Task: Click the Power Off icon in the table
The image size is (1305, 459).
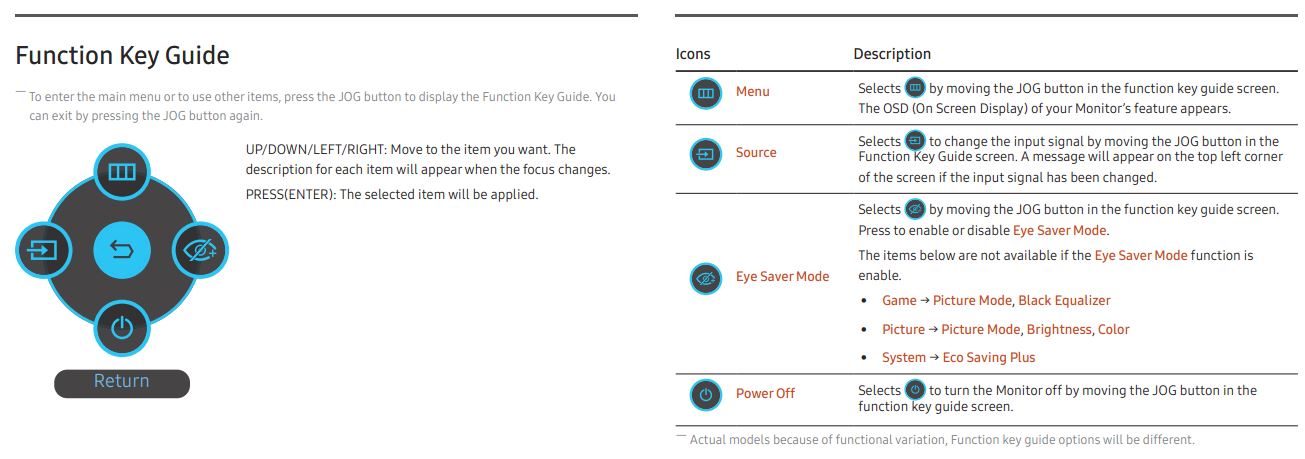Action: tap(706, 394)
